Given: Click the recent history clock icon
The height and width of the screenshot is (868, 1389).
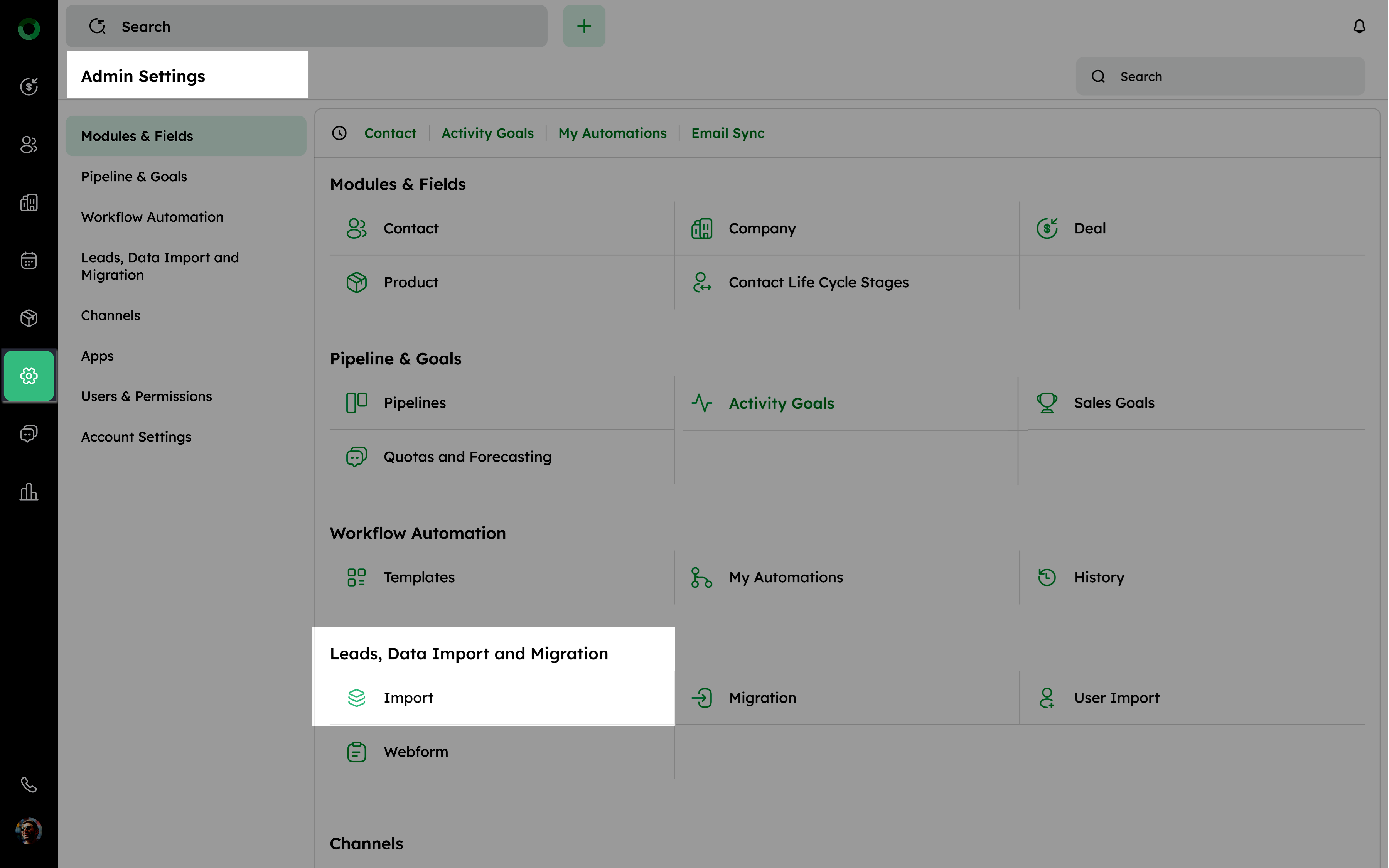Looking at the screenshot, I should (339, 133).
